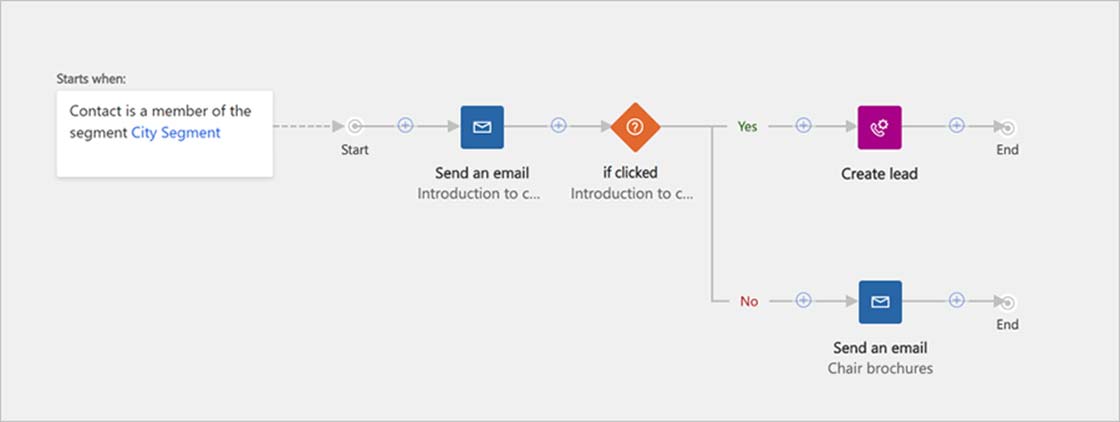Add a step right after the Start node
Image resolution: width=1120 pixels, height=422 pixels.
point(405,126)
